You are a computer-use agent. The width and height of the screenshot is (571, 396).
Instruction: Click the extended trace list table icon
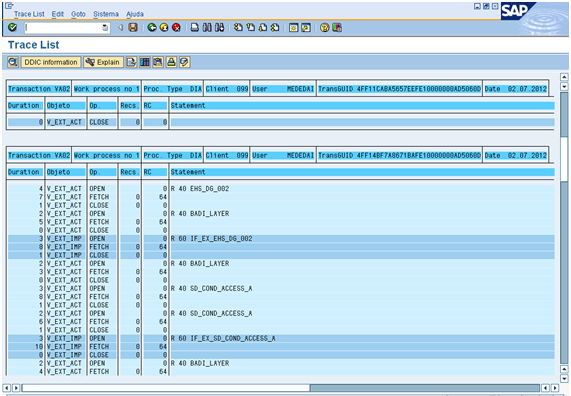[x=145, y=62]
